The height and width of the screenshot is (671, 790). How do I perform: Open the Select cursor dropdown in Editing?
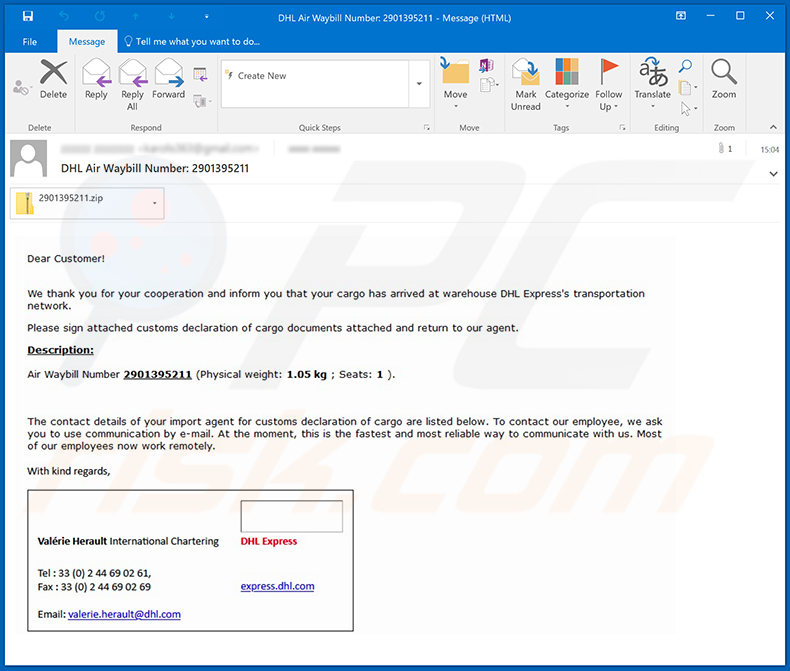pos(689,108)
